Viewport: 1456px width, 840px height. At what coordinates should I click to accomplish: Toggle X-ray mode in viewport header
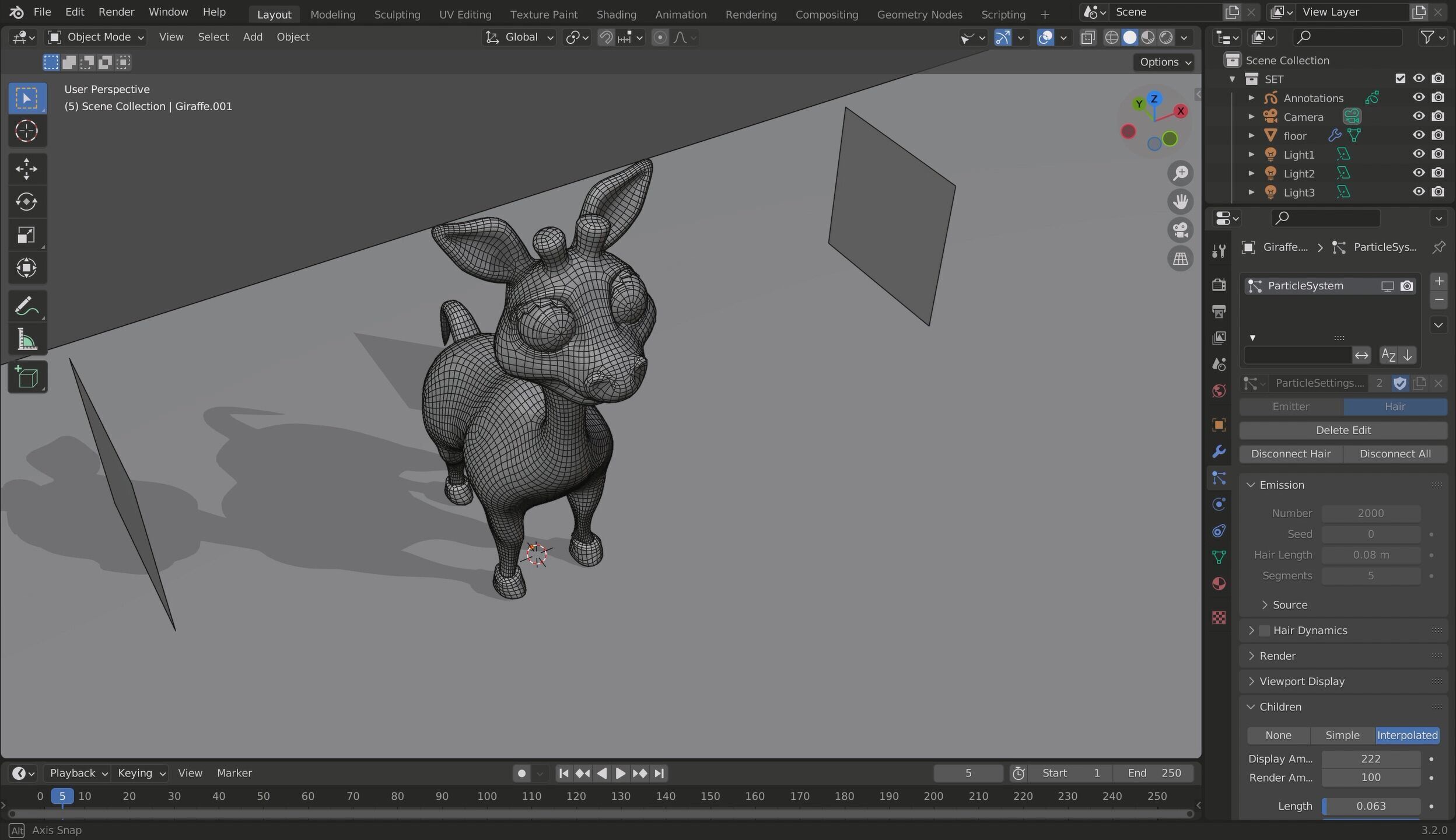[x=1088, y=37]
